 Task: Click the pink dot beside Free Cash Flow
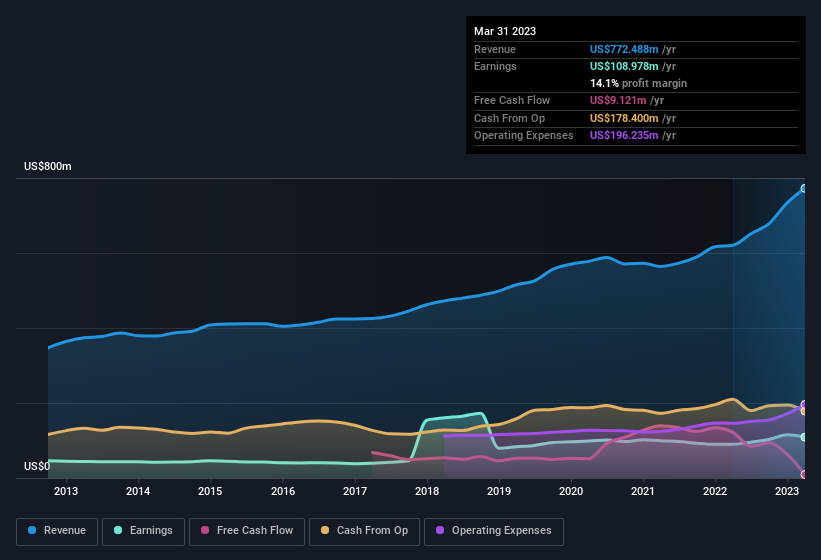206,531
